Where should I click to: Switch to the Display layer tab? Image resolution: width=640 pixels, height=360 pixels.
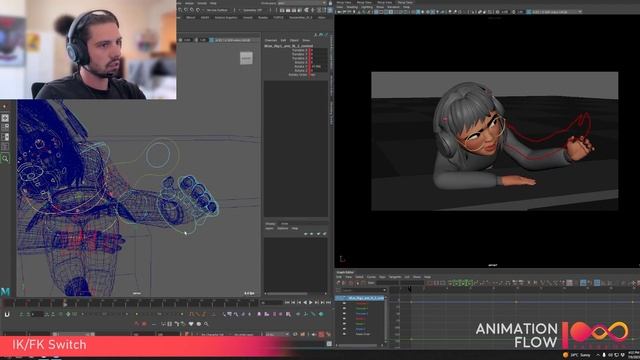(x=270, y=224)
